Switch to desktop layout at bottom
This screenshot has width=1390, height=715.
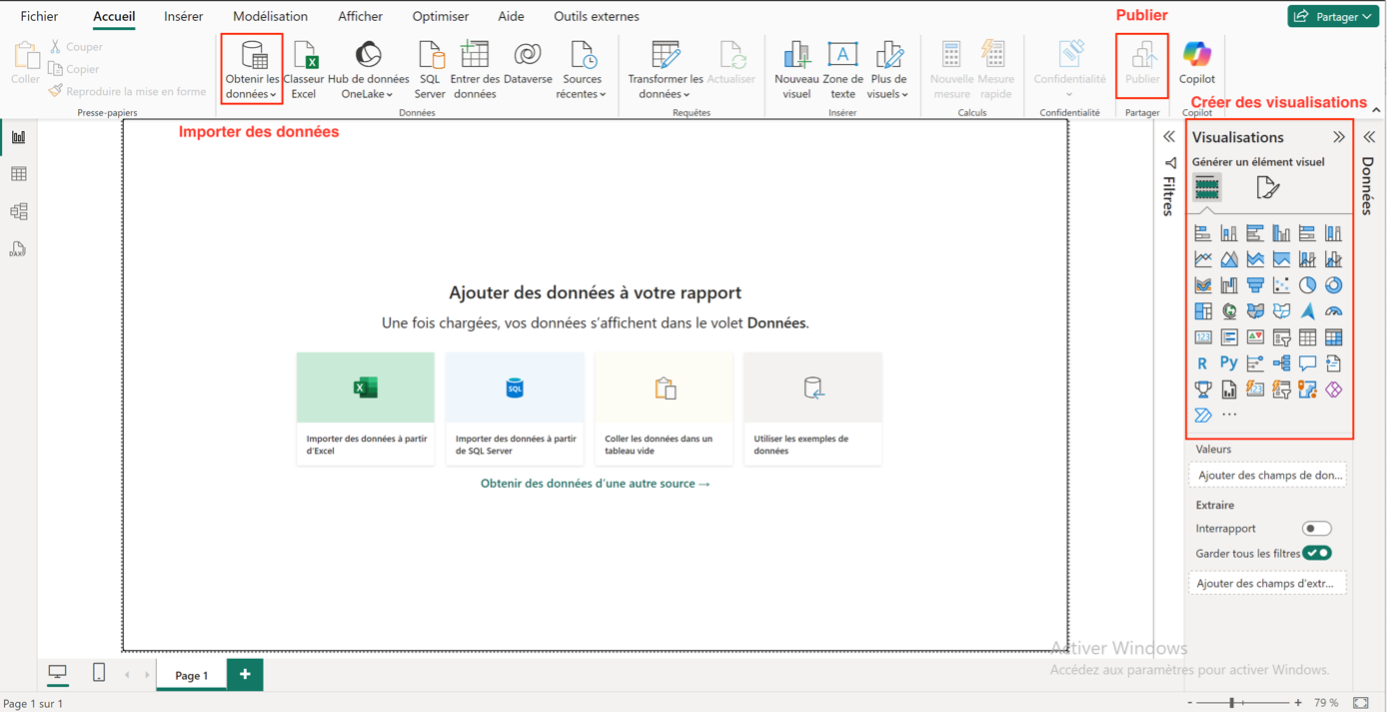[58, 674]
